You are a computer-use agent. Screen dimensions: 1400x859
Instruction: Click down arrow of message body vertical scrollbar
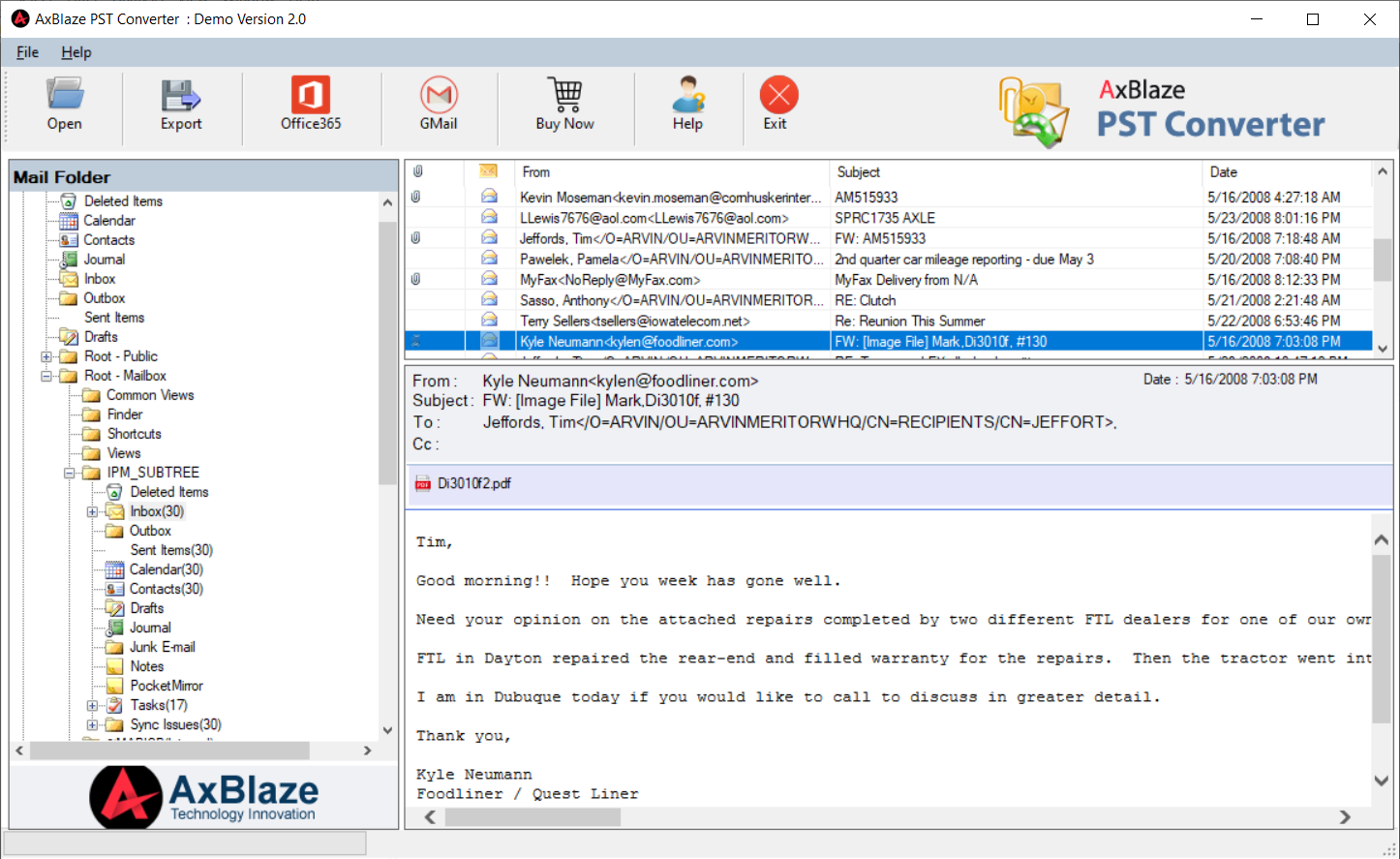[x=1382, y=781]
